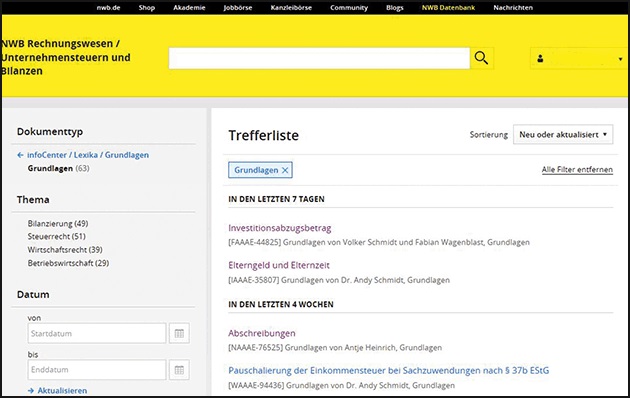
Task: Open the Enddatum calendar picker icon
Action: (179, 370)
